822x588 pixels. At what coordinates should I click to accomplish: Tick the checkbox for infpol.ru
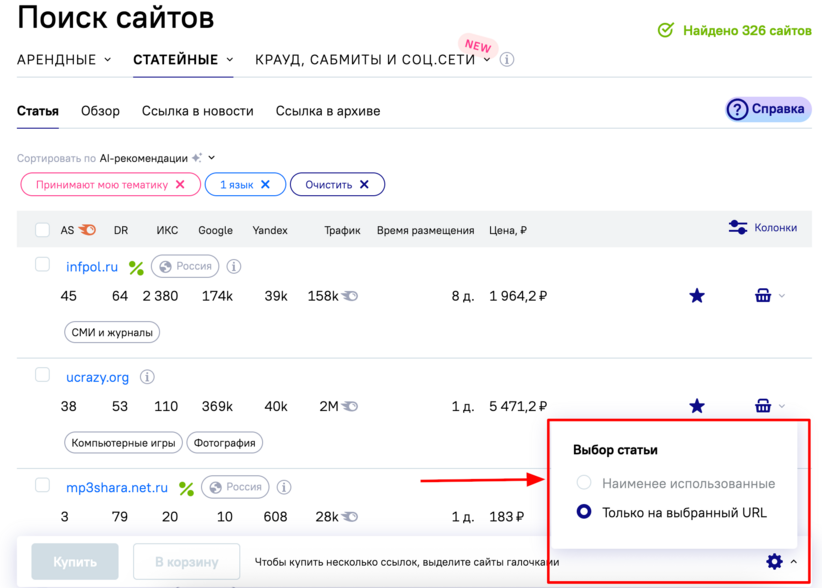coord(42,265)
